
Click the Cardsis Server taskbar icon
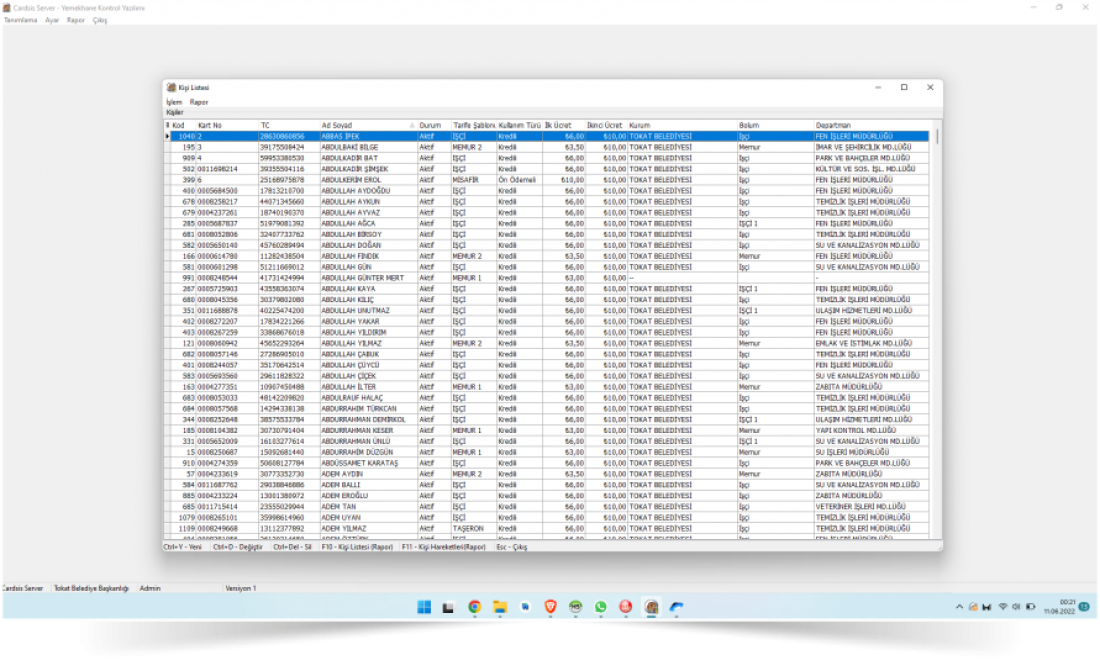pyautogui.click(x=651, y=607)
